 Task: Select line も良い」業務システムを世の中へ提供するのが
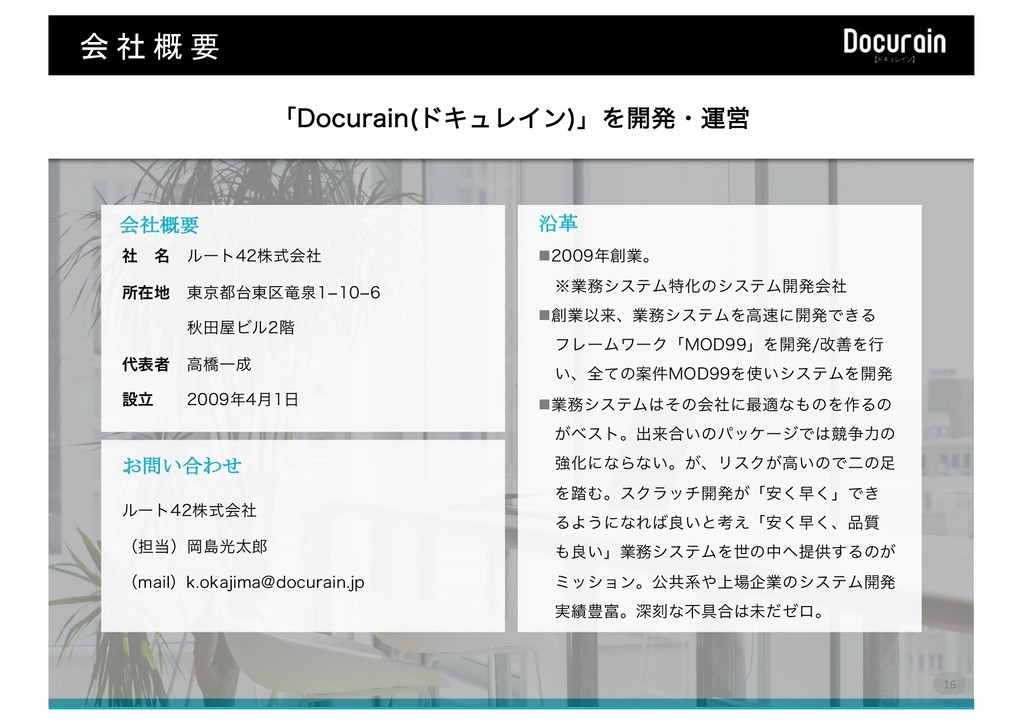click(x=725, y=552)
